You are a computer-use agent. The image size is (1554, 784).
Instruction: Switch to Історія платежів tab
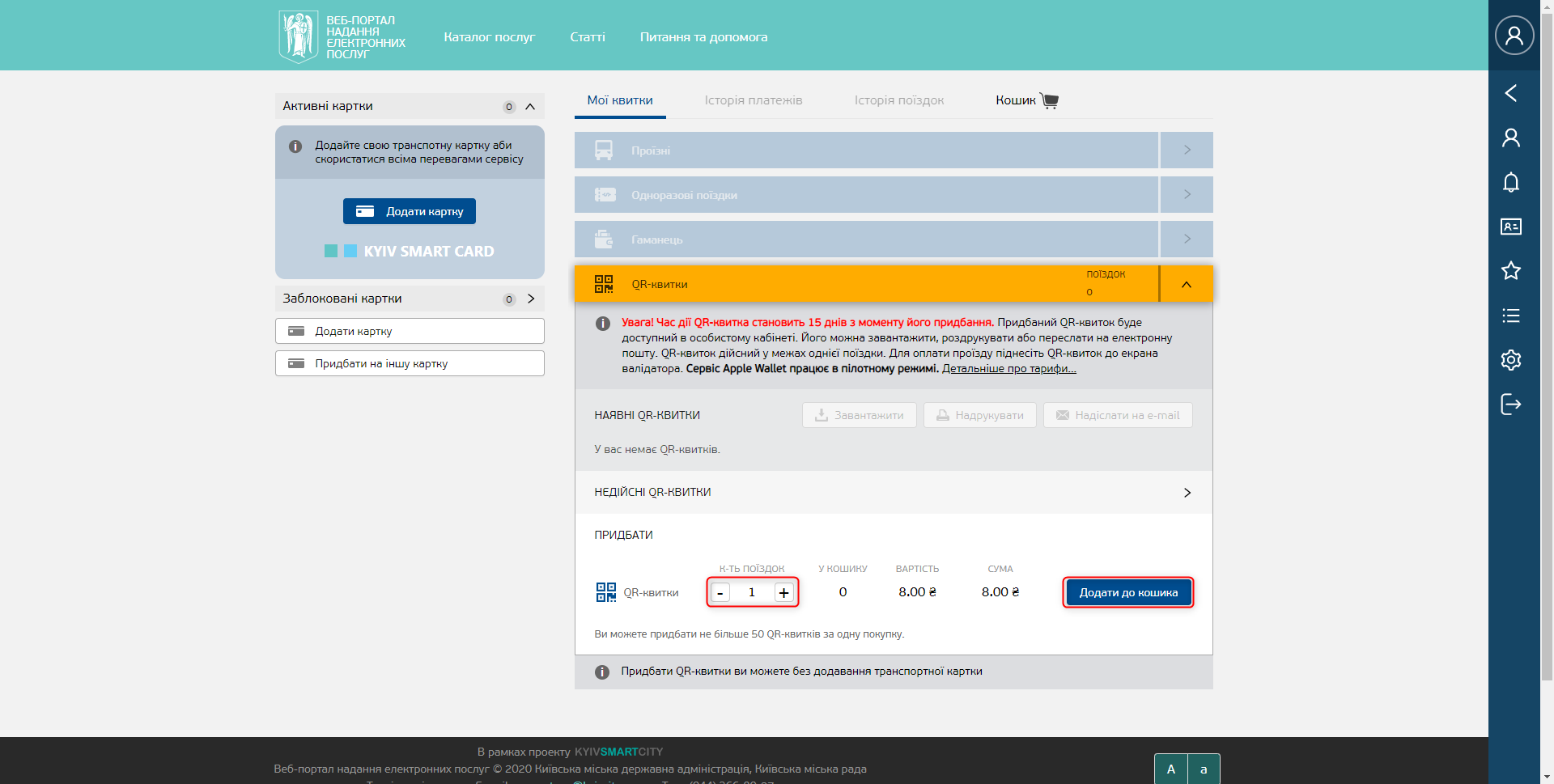pyautogui.click(x=753, y=100)
